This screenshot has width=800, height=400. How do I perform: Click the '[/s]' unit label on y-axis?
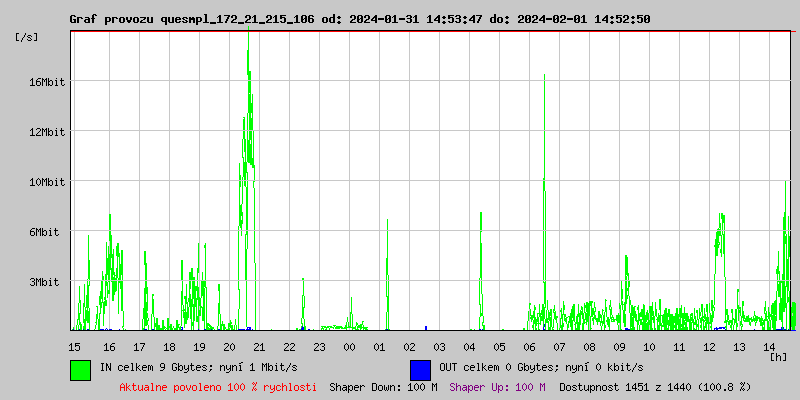pyautogui.click(x=27, y=37)
